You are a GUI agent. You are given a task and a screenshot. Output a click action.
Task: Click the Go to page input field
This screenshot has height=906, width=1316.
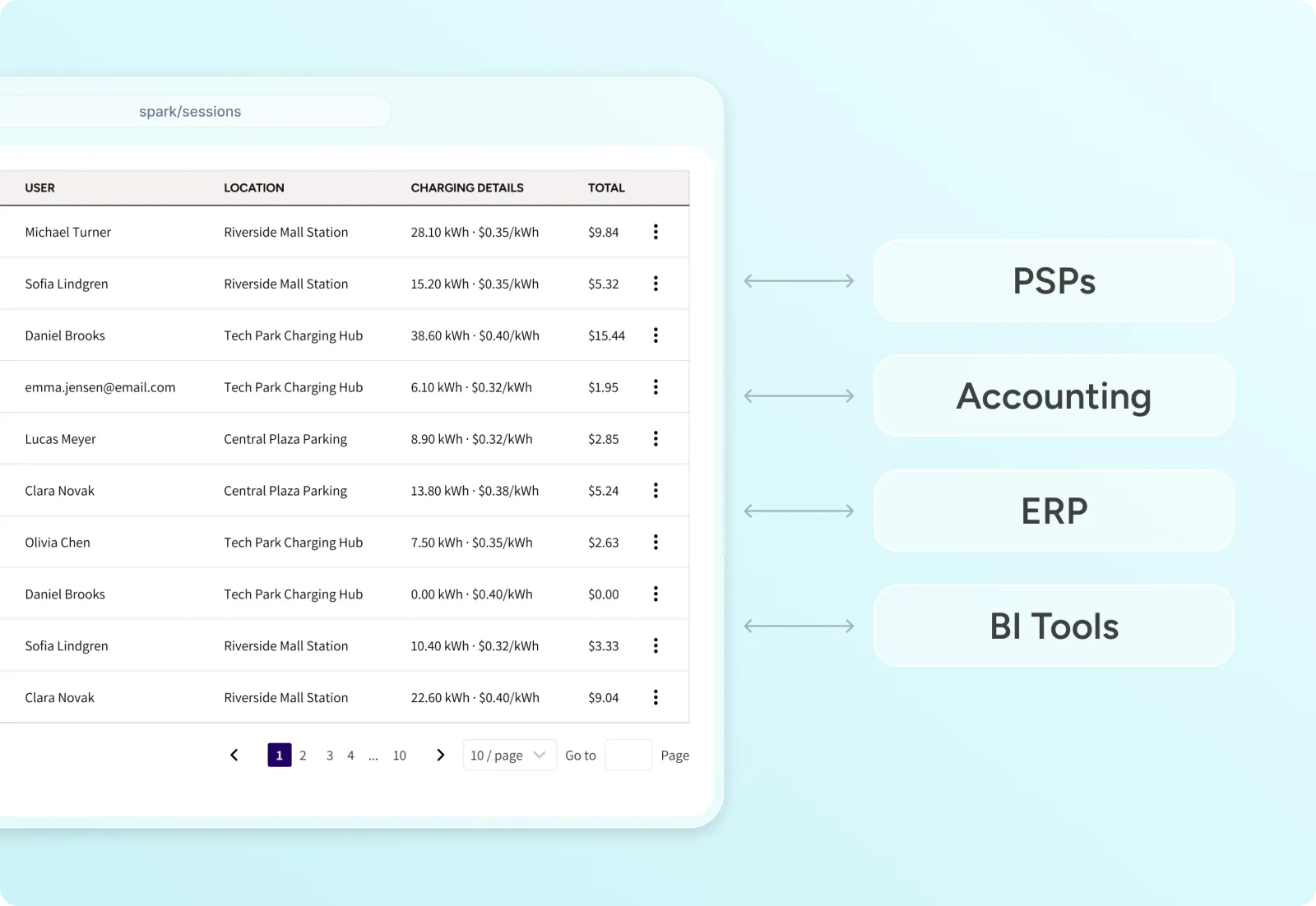tap(628, 755)
